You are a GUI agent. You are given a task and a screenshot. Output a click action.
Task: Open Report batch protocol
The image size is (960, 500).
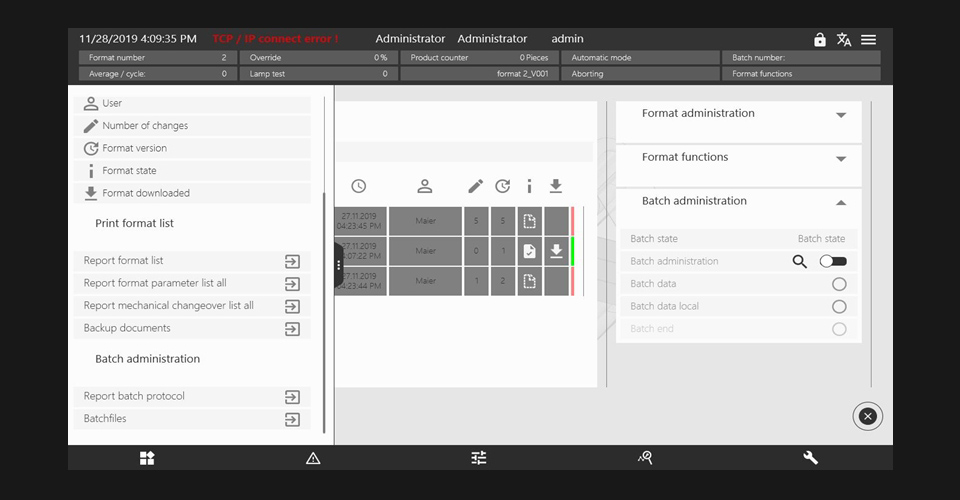292,397
